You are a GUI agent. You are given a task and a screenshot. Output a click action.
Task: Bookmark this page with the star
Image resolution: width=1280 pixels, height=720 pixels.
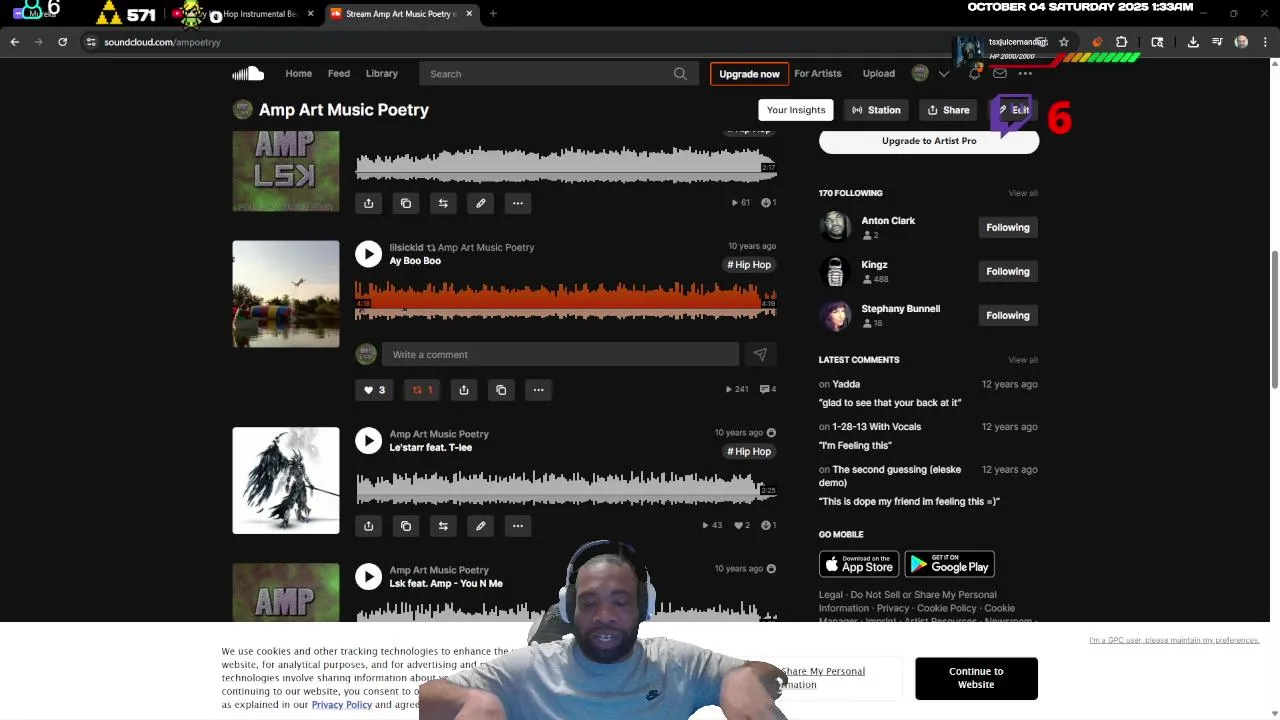tap(1064, 42)
